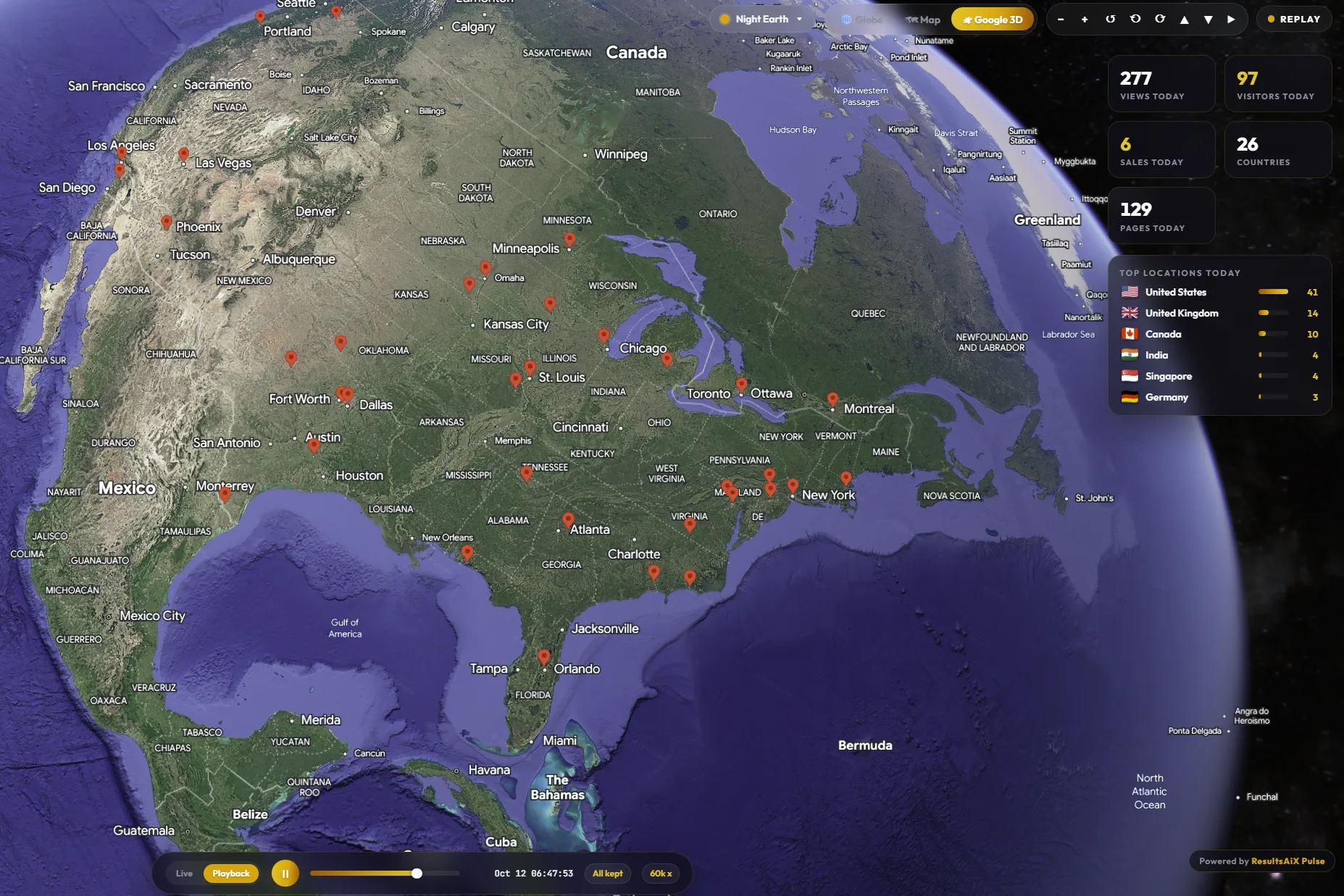
Task: Click the visitor pin near Las Vegas
Action: (x=184, y=154)
